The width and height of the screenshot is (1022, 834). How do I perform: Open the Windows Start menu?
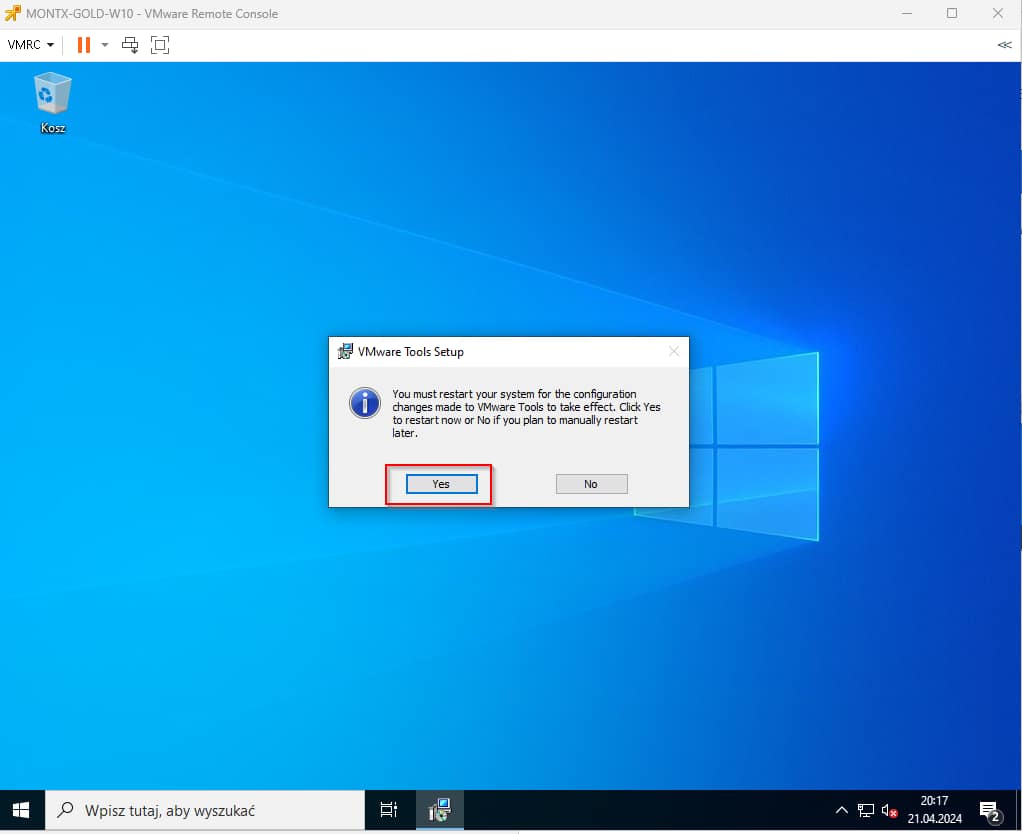pos(21,810)
